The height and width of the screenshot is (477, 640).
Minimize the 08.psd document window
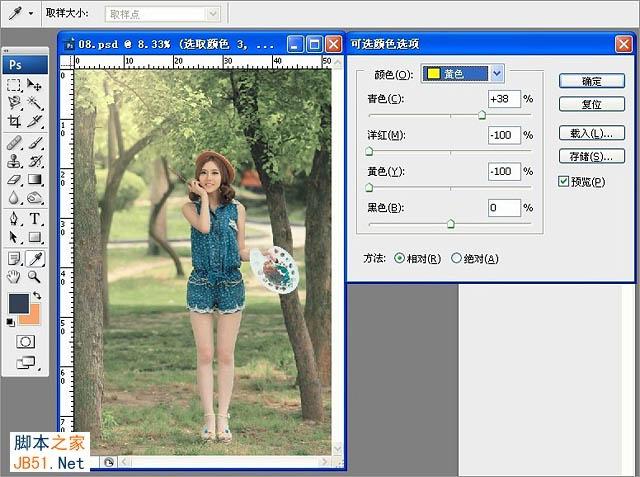[x=295, y=44]
